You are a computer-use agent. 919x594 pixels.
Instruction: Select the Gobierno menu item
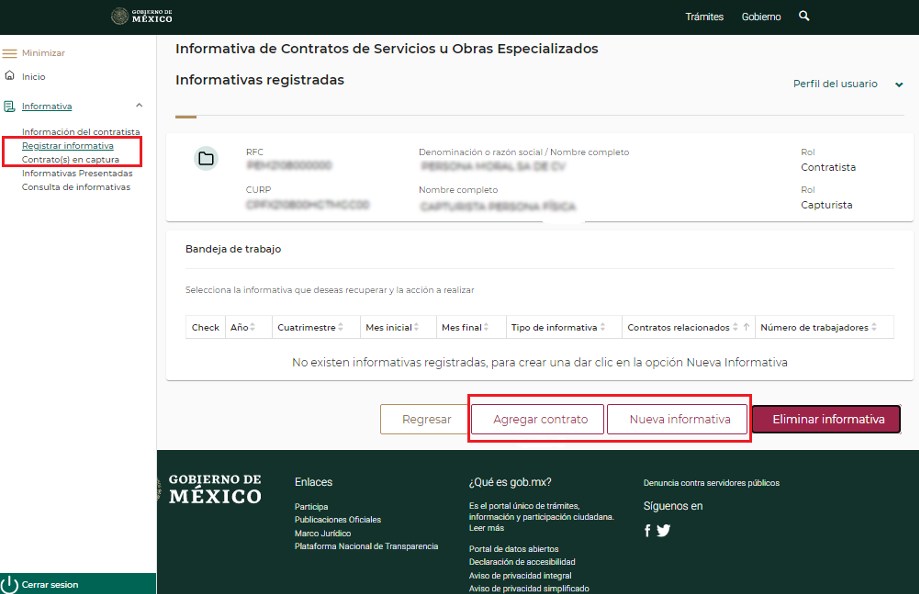[761, 16]
